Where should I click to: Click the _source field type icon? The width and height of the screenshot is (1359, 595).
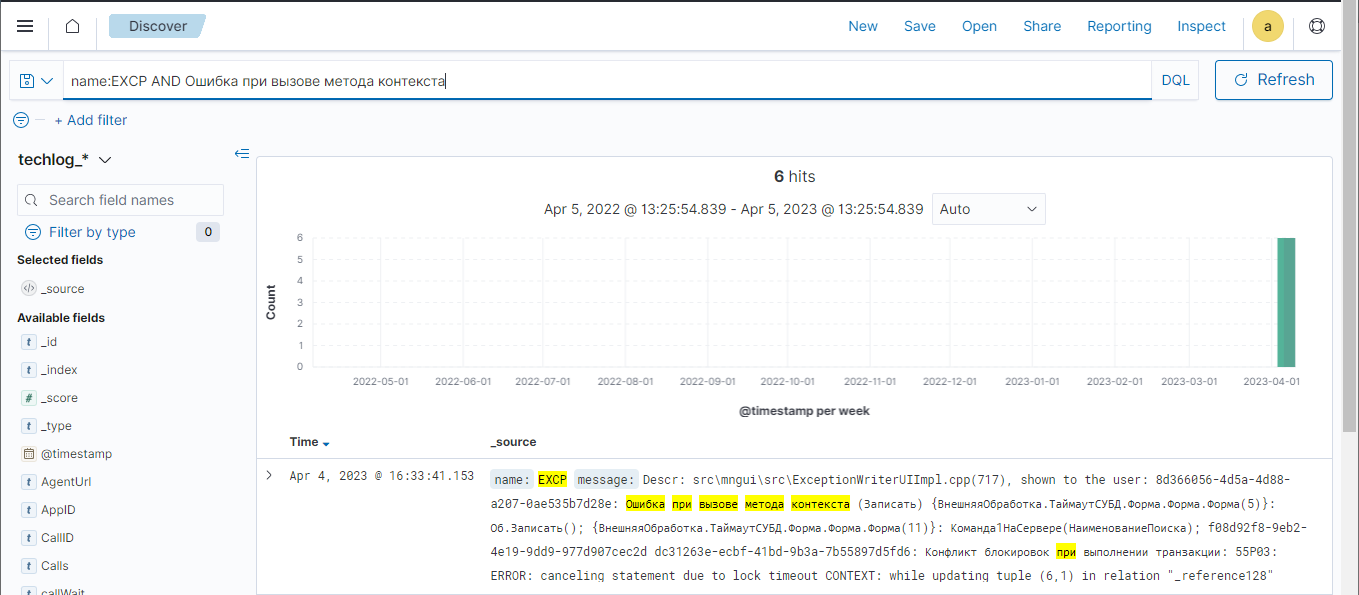[28, 289]
